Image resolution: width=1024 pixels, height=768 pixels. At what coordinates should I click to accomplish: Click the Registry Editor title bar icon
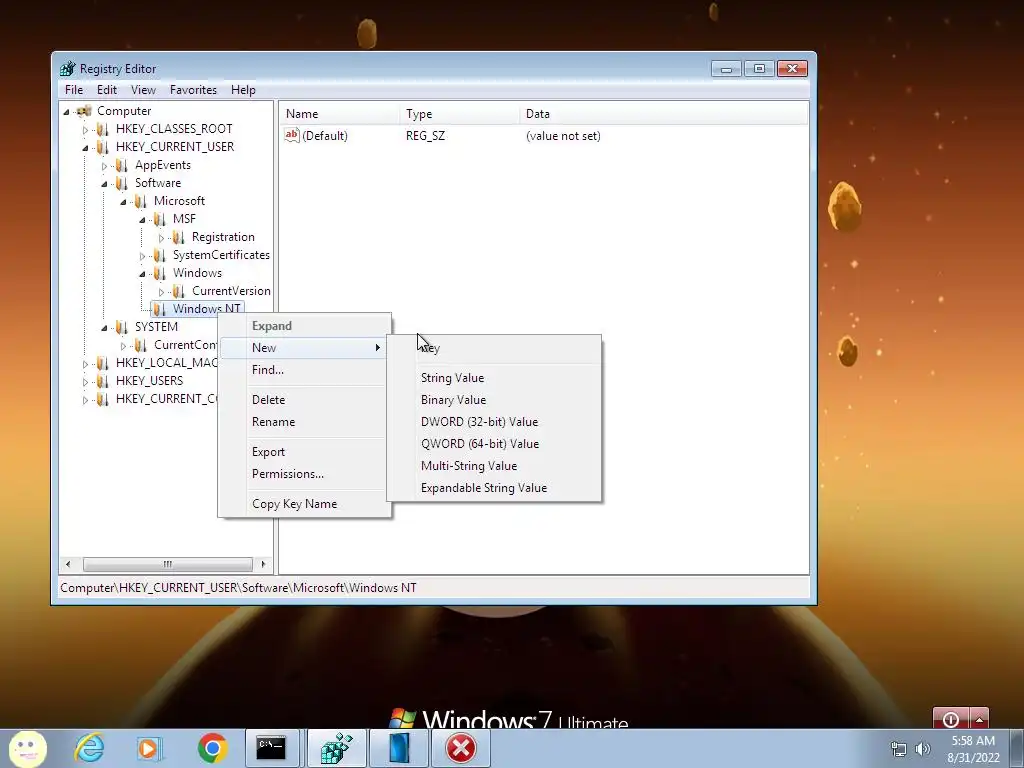pyautogui.click(x=67, y=69)
